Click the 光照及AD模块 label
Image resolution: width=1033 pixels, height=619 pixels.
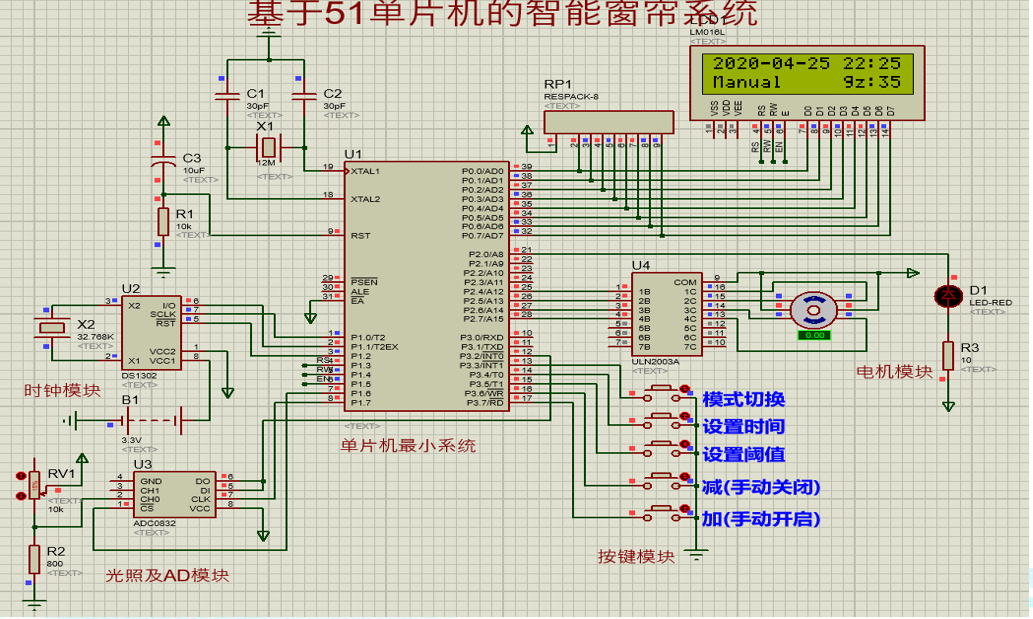(x=167, y=575)
